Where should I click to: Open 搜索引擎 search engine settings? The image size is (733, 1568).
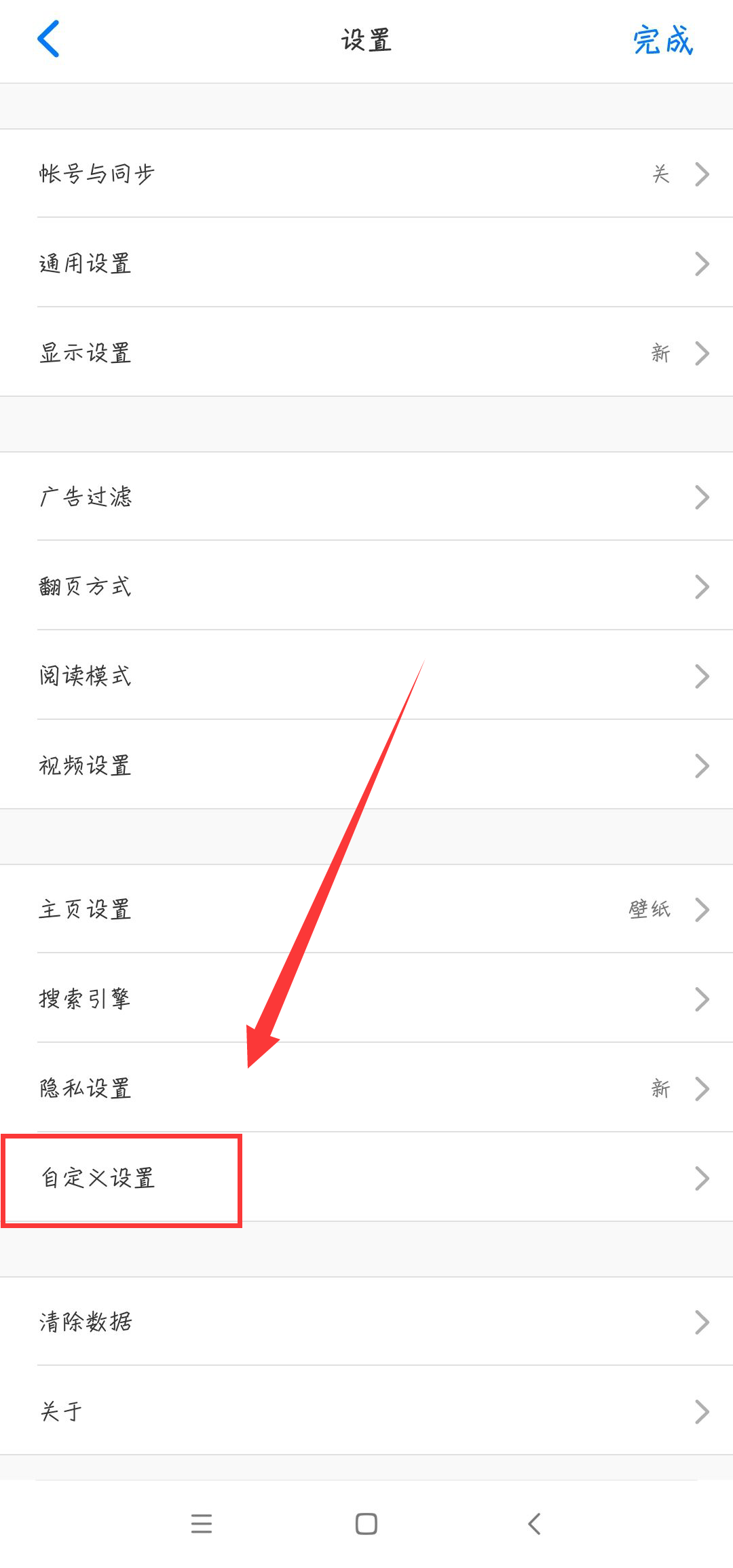(x=366, y=999)
